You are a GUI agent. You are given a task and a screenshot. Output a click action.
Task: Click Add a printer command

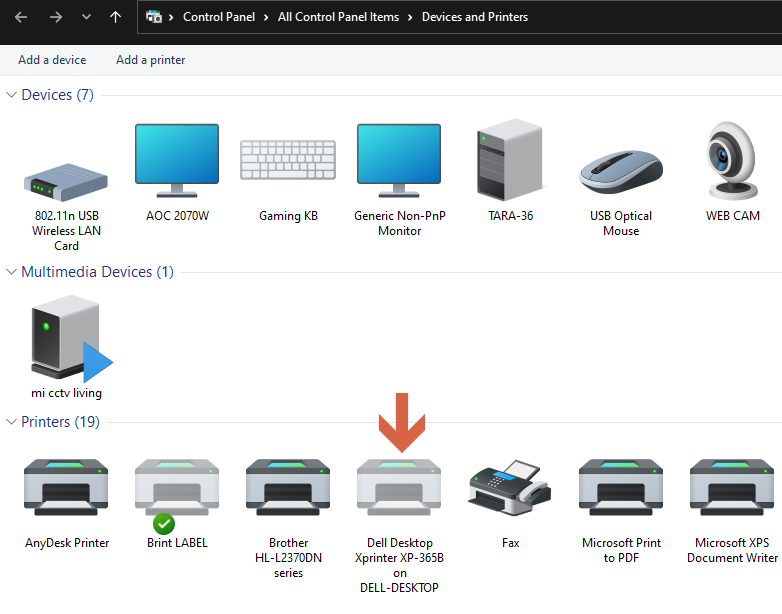click(151, 60)
